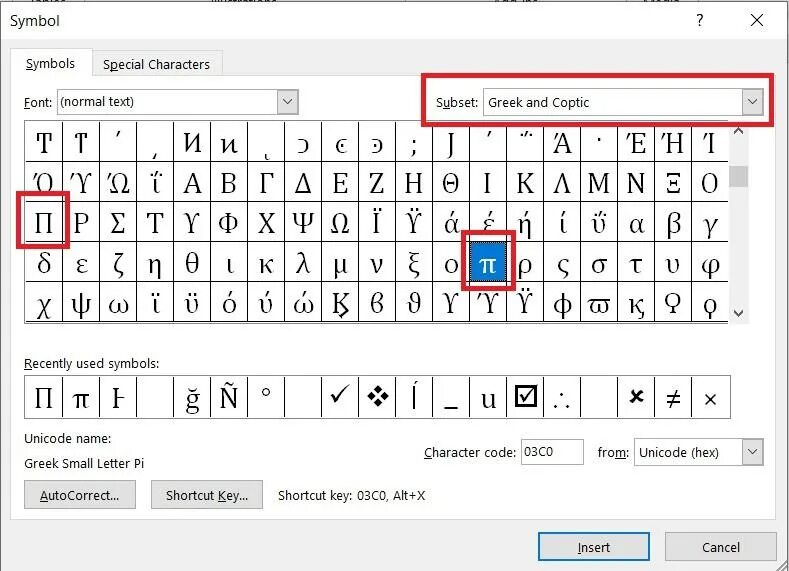Choose small pi π from recently used symbols
Screen dimensions: 789x571
click(81, 397)
